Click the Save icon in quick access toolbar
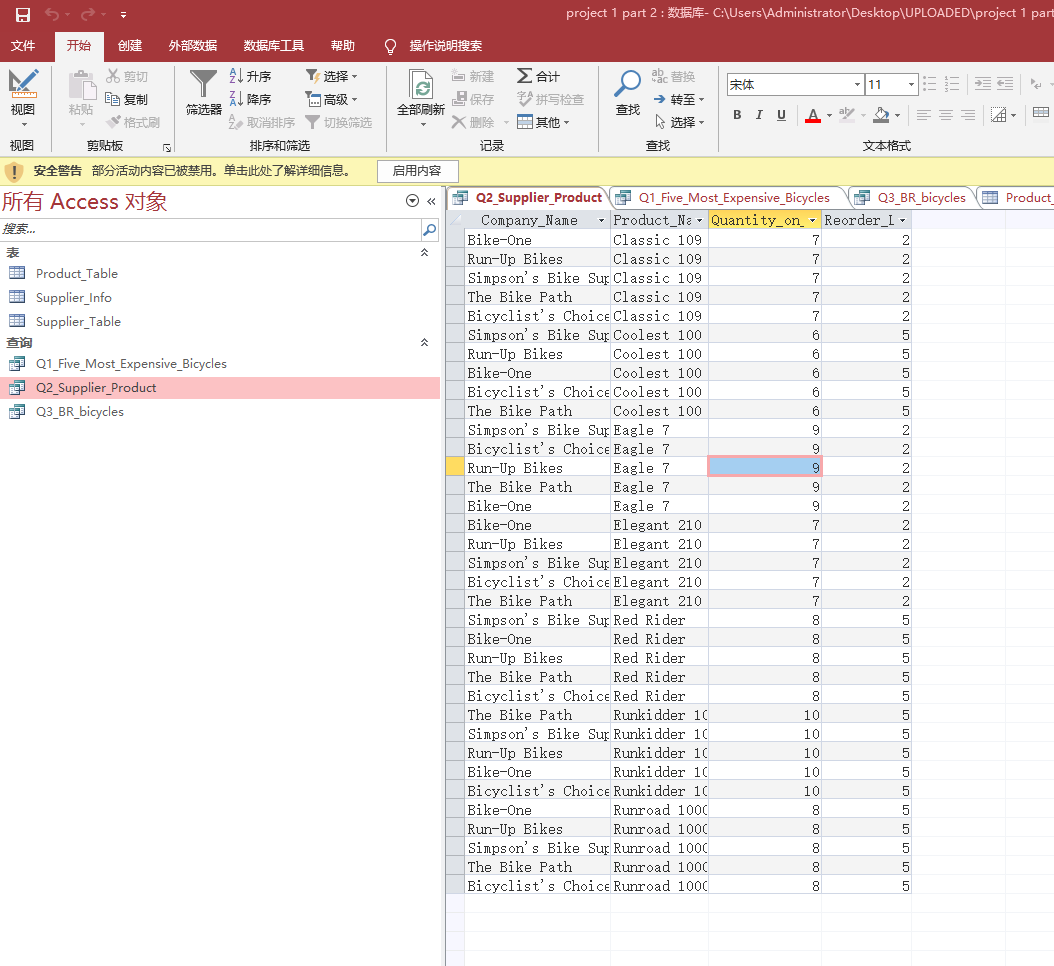 [23, 14]
